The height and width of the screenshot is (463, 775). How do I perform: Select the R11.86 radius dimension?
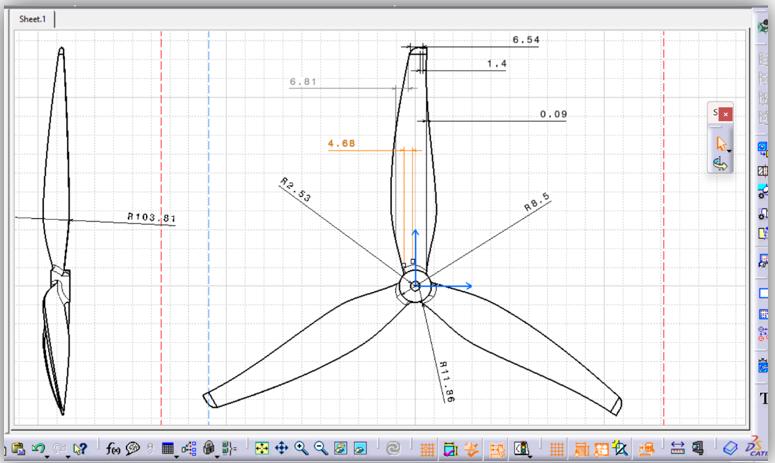pyautogui.click(x=447, y=381)
